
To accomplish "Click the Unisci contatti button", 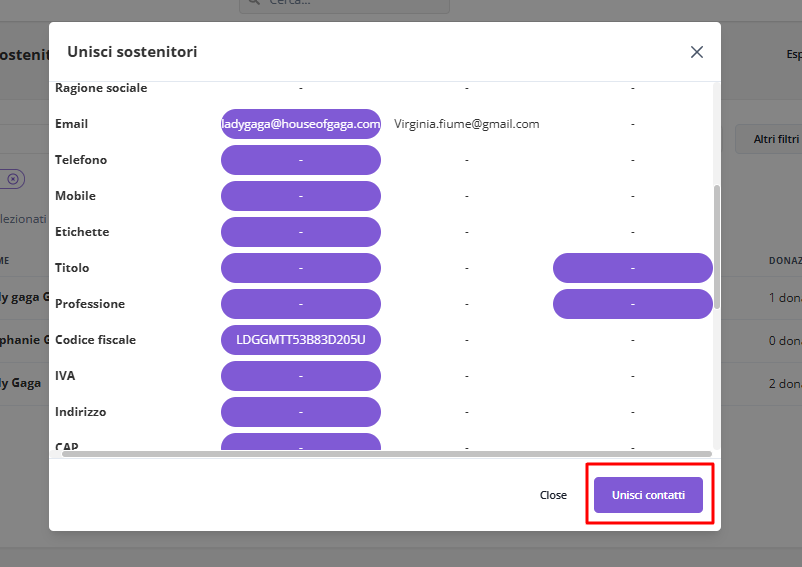I will point(648,495).
